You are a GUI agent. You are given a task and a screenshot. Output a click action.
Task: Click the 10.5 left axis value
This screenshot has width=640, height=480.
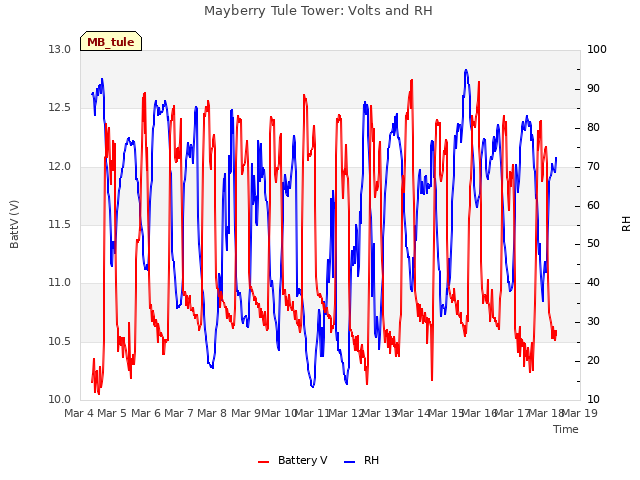60,342
